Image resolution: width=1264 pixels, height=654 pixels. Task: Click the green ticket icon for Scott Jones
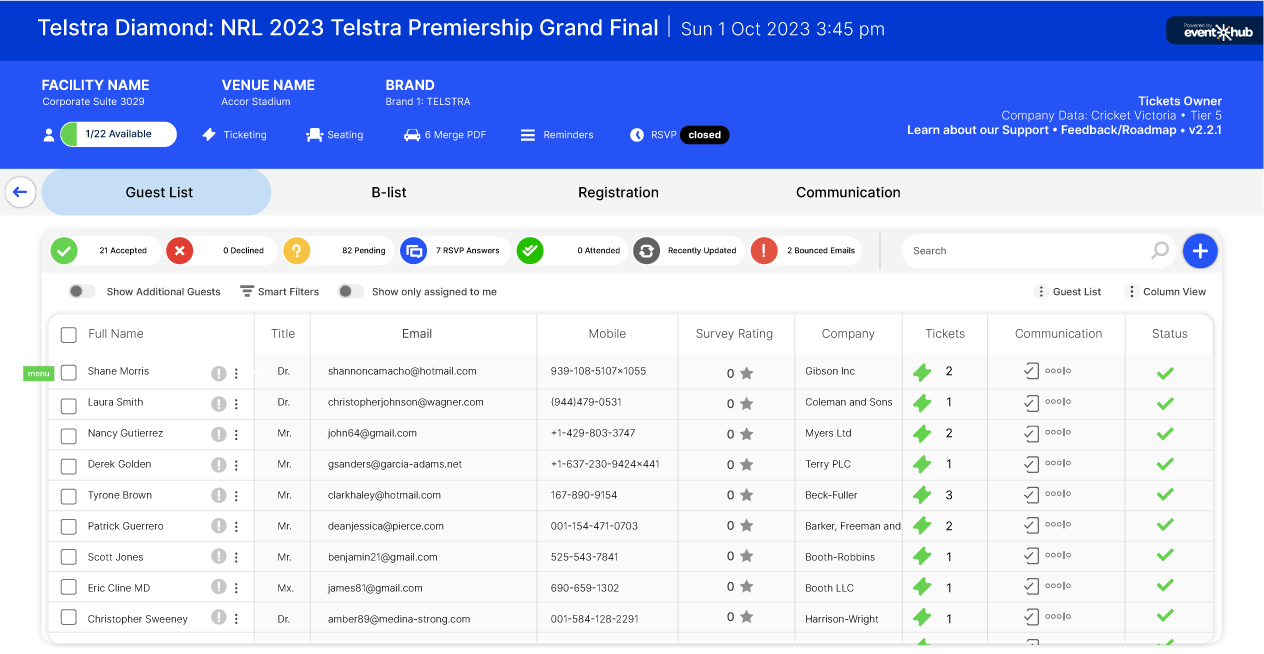(x=922, y=557)
